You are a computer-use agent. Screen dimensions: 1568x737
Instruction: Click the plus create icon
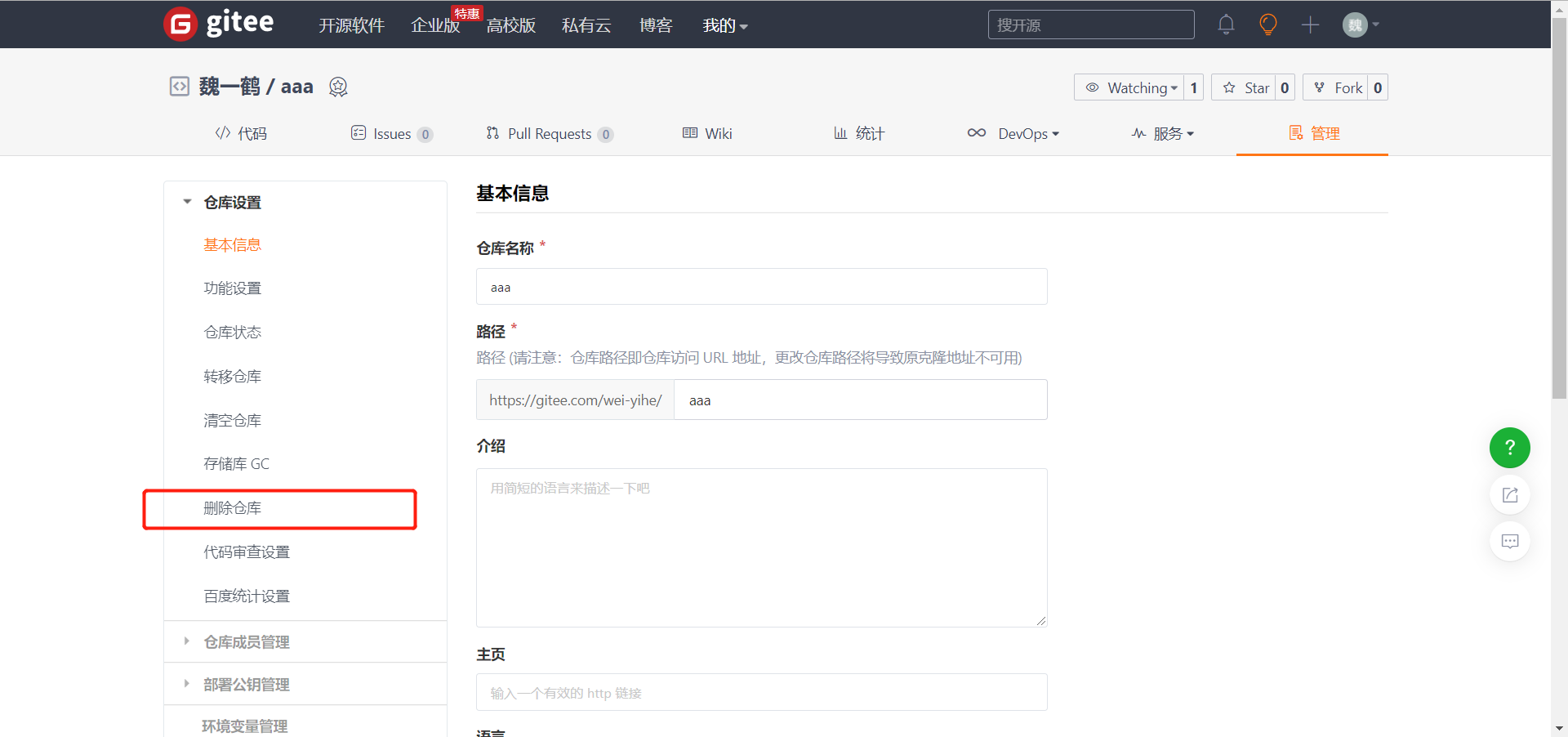(x=1310, y=25)
